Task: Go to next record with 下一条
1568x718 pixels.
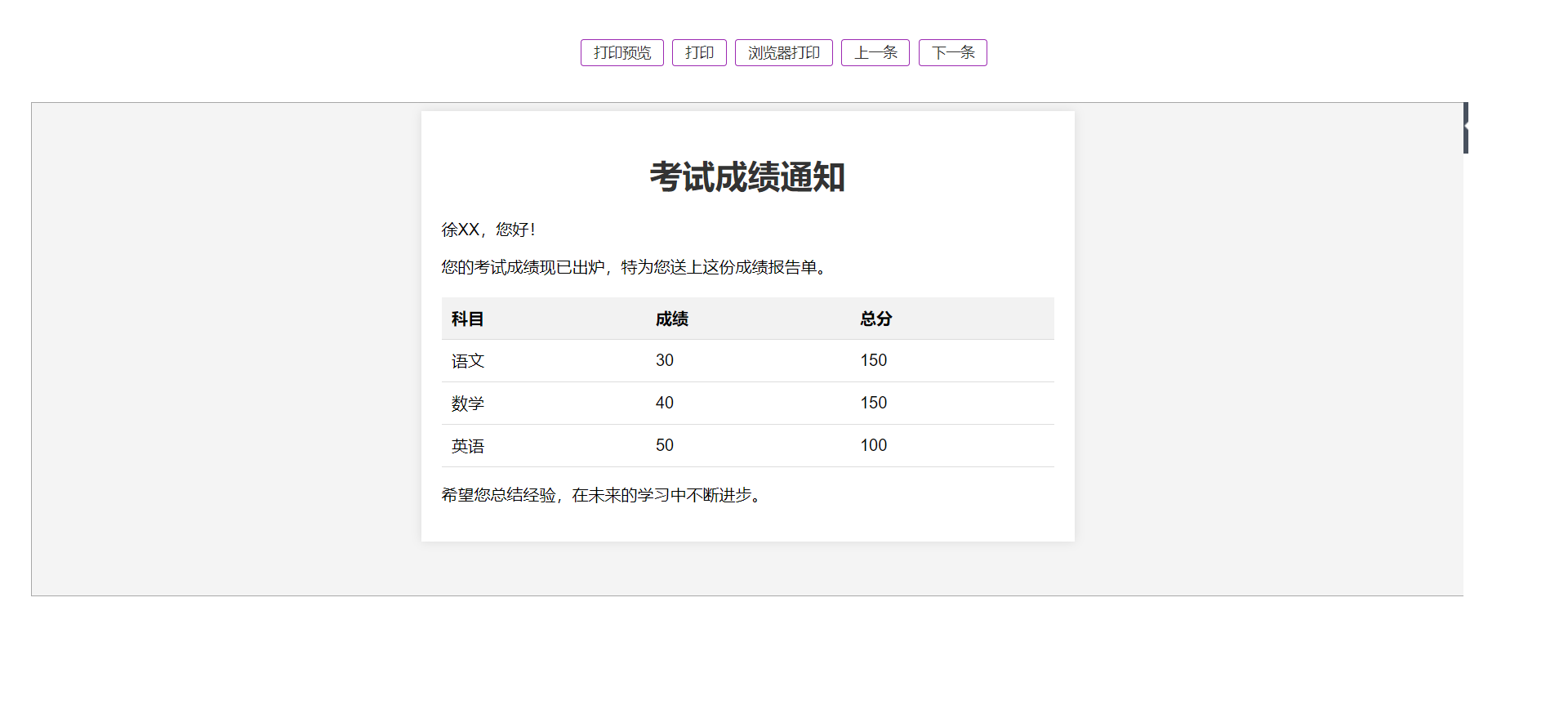Action: [x=953, y=52]
